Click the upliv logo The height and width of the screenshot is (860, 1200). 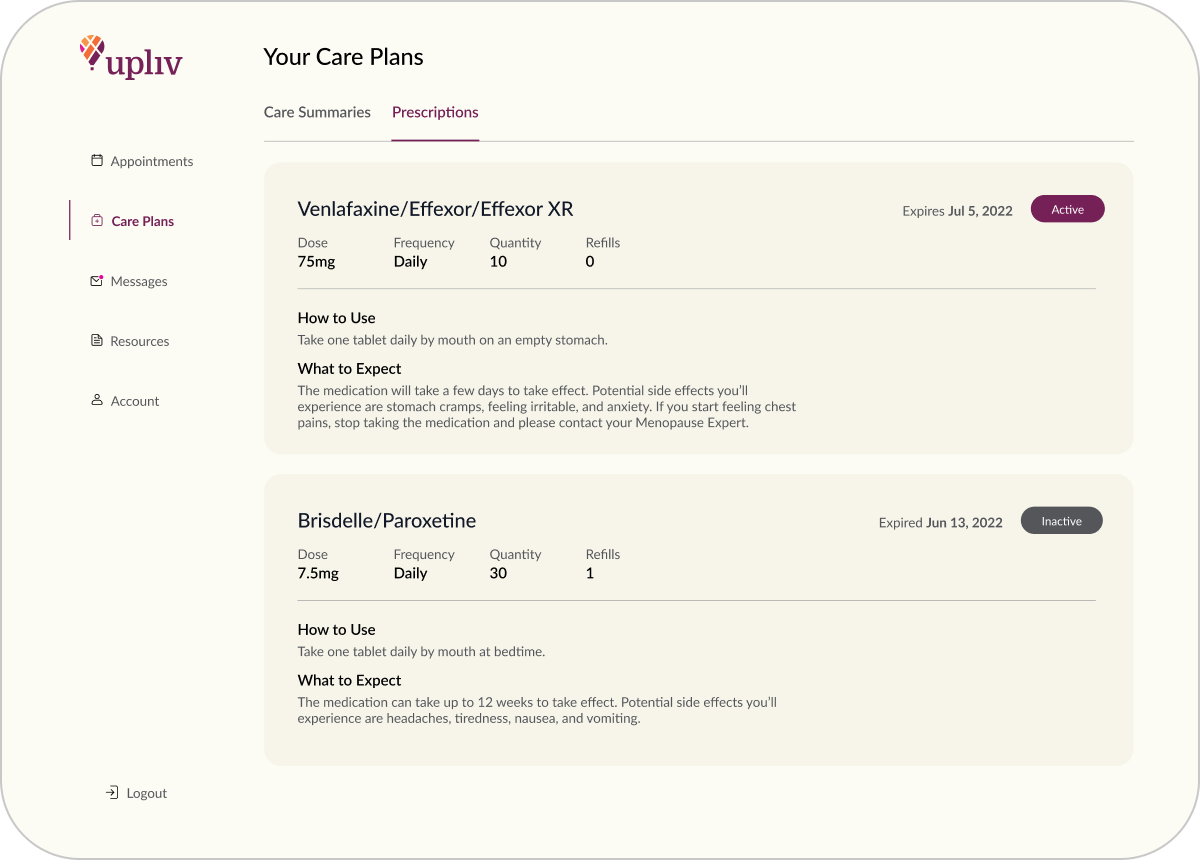click(131, 57)
